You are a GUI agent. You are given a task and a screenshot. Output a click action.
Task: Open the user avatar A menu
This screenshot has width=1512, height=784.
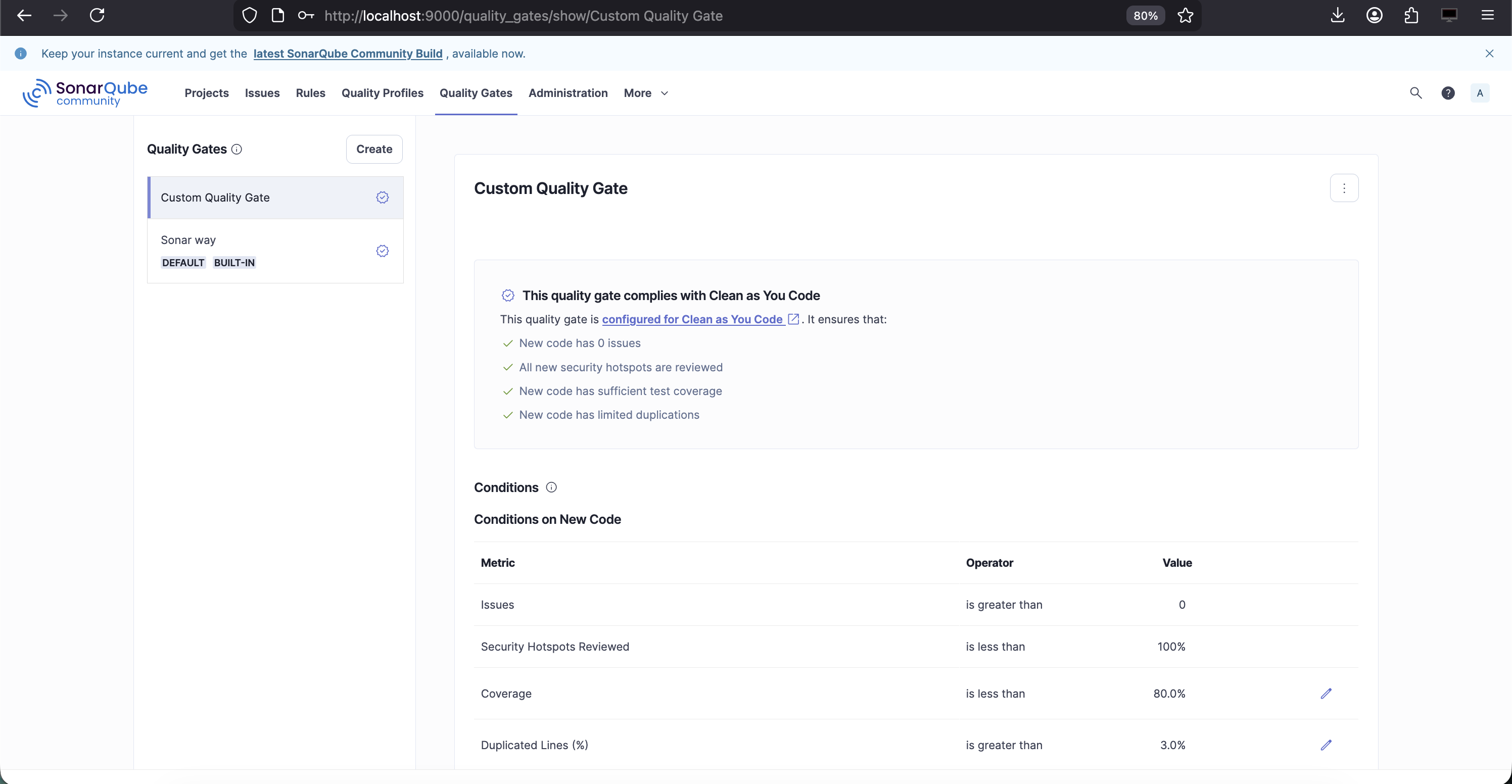coord(1479,93)
